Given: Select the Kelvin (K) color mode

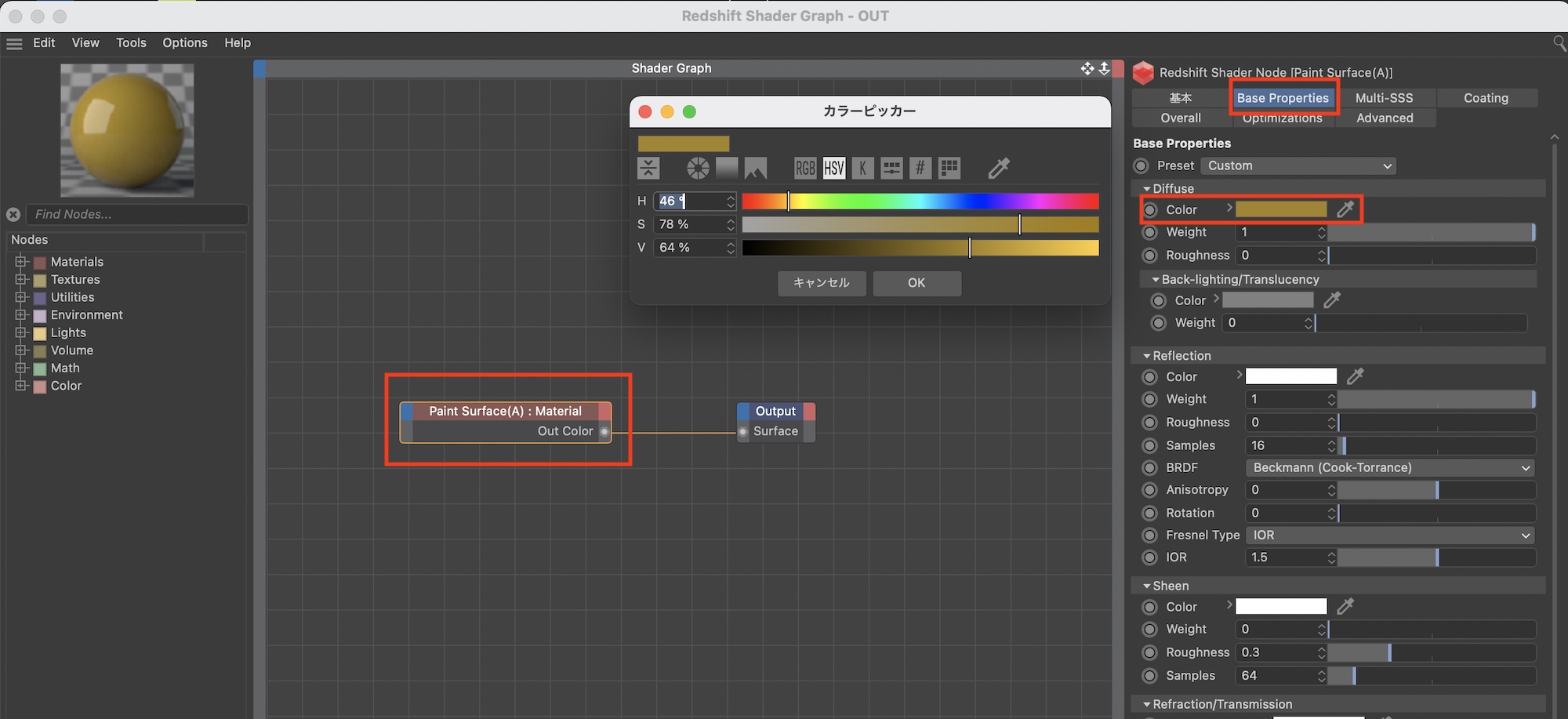Looking at the screenshot, I should pos(862,168).
